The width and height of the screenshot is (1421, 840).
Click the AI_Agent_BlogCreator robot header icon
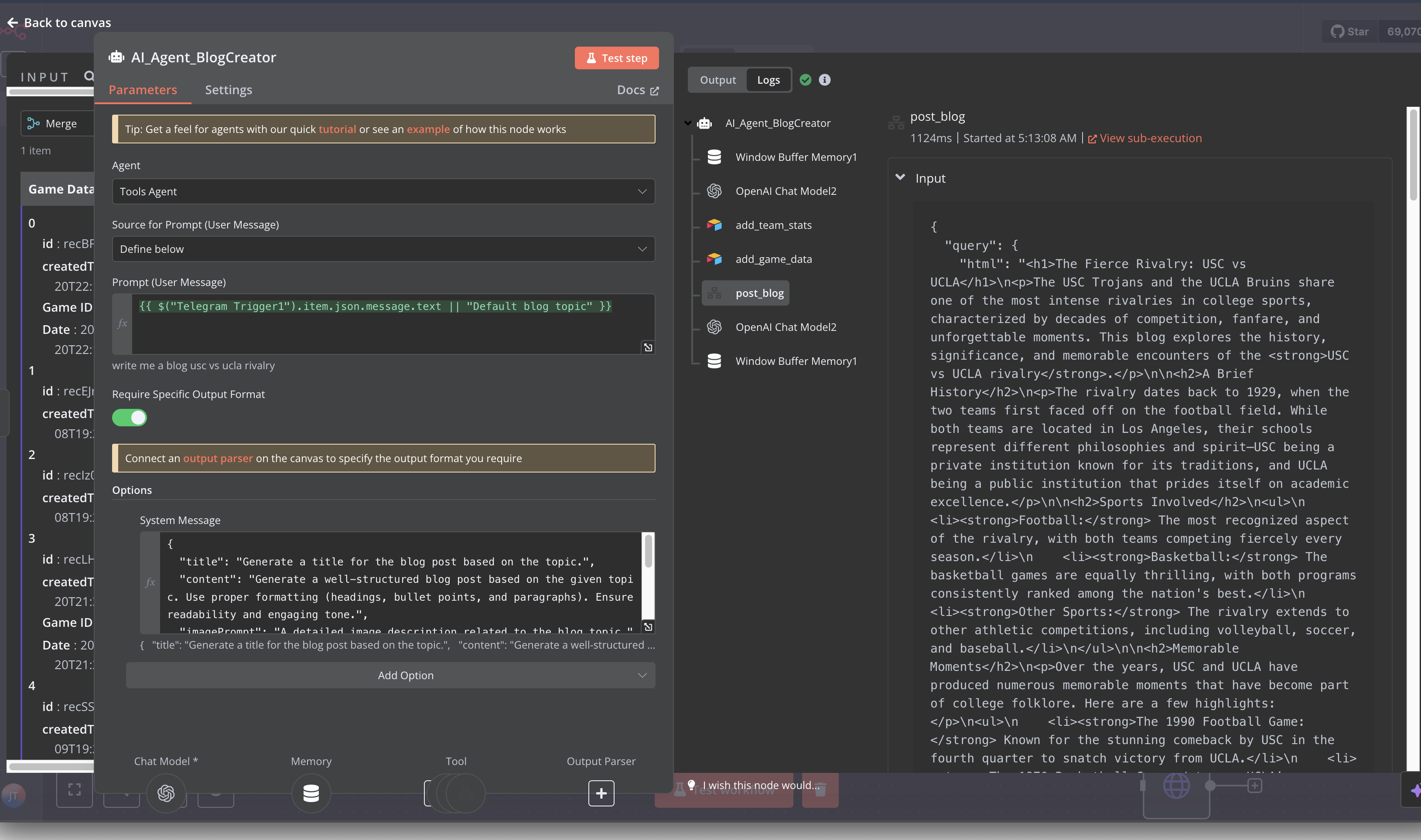click(116, 57)
